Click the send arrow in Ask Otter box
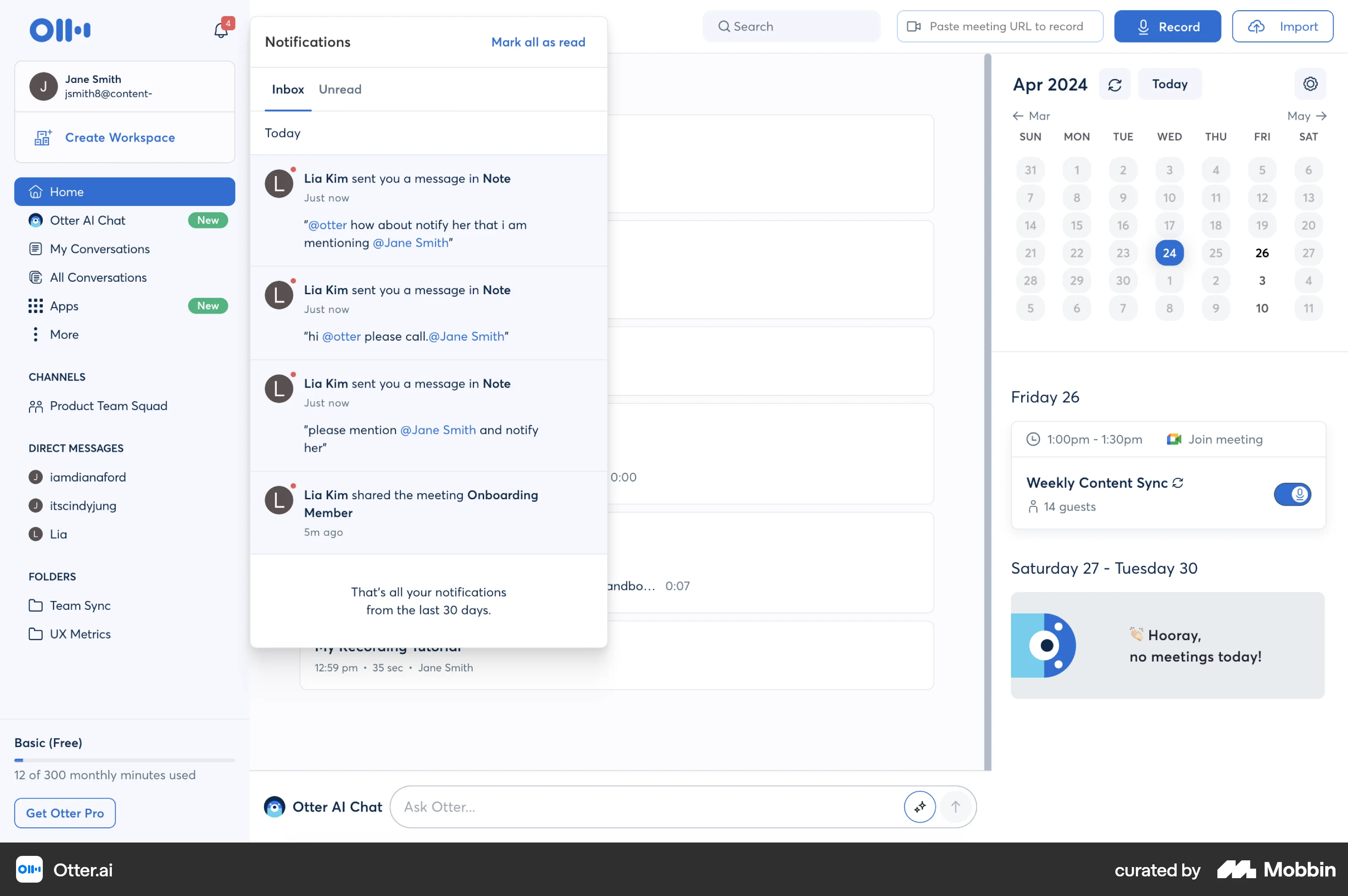This screenshot has height=896, width=1348. pyautogui.click(x=955, y=806)
